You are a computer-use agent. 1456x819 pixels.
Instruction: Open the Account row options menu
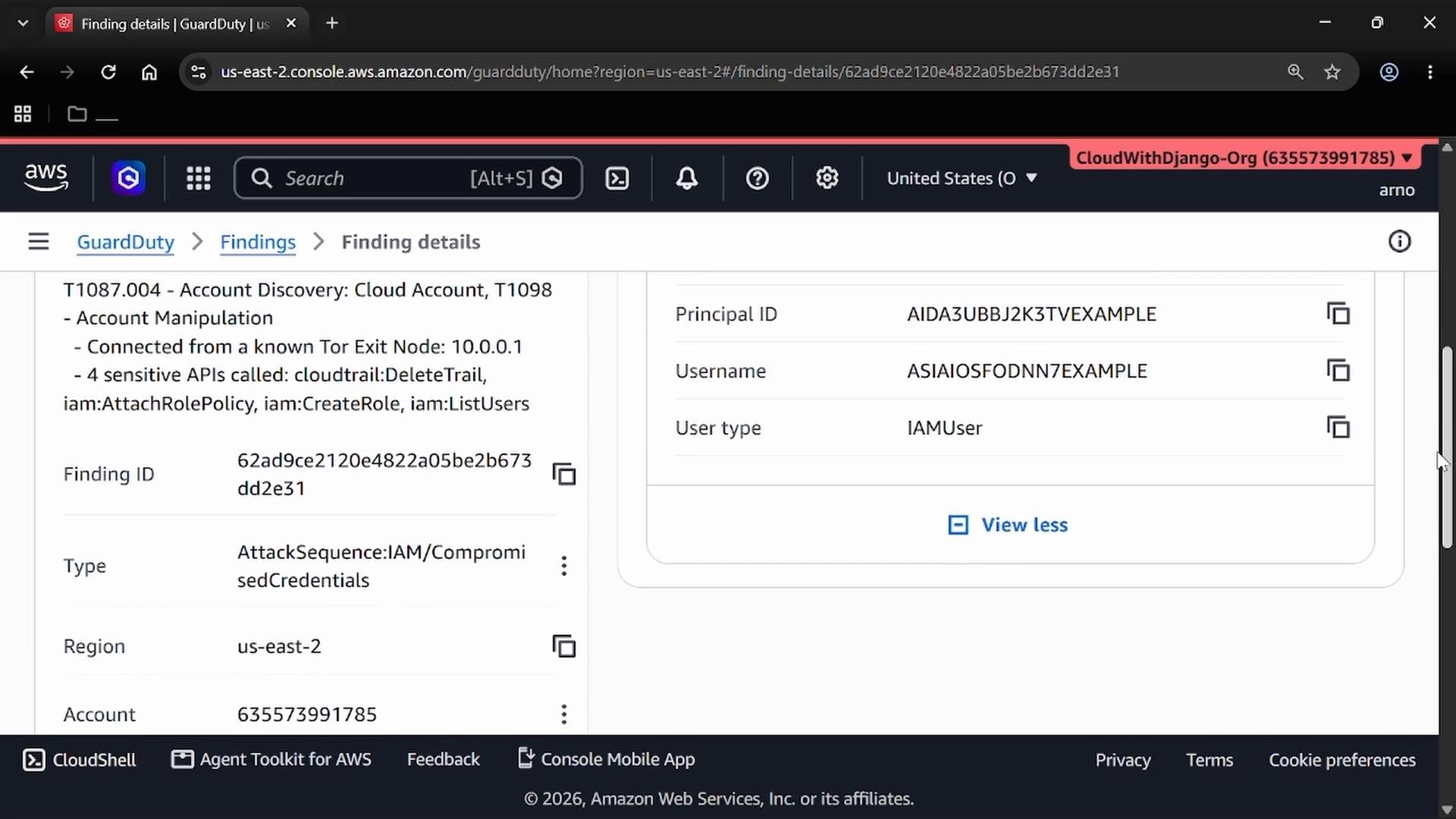(564, 714)
